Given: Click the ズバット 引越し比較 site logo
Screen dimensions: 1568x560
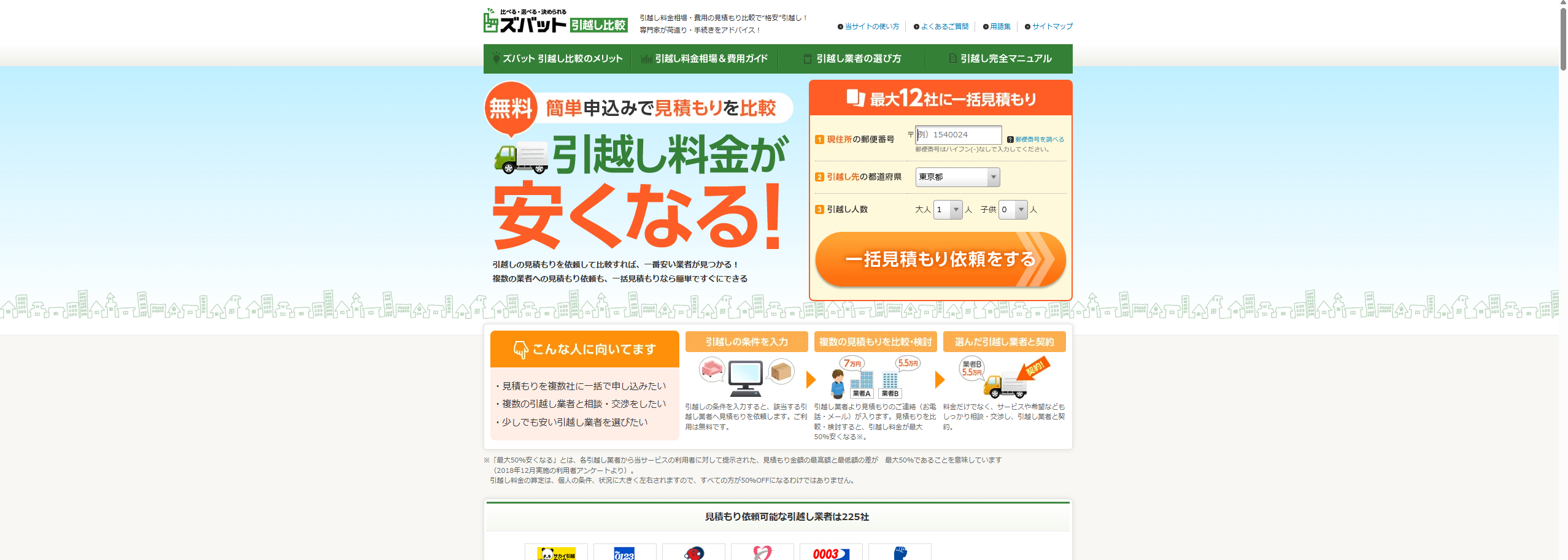Looking at the screenshot, I should 555,21.
